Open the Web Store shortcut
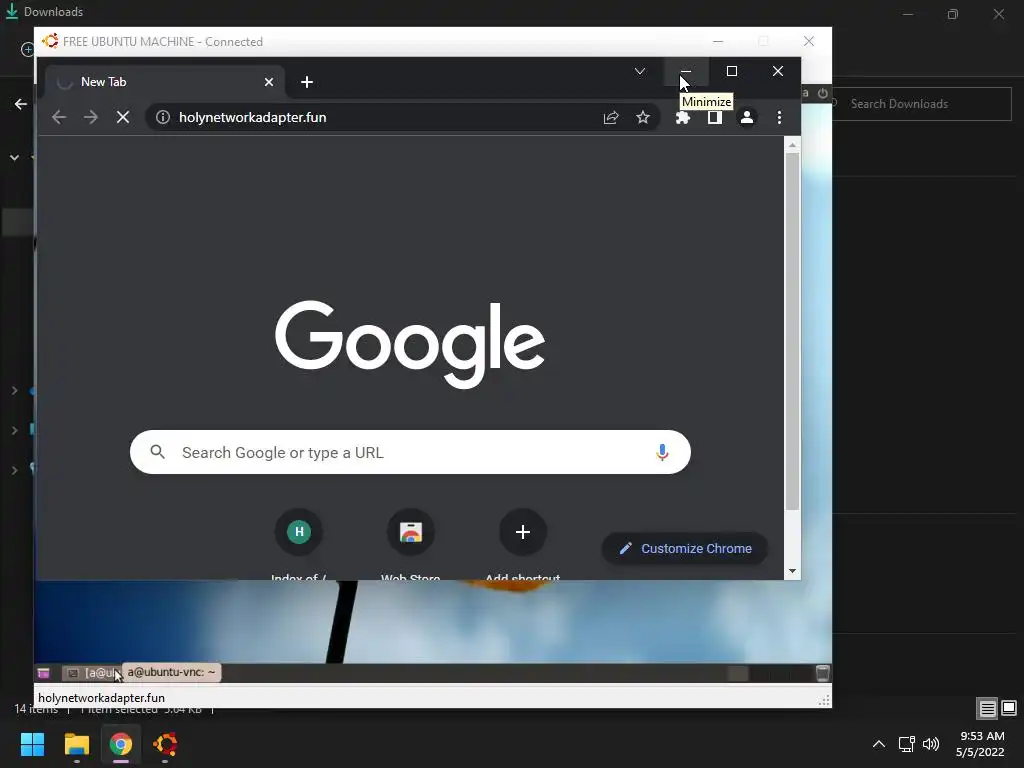Image resolution: width=1024 pixels, height=768 pixels. click(411, 543)
